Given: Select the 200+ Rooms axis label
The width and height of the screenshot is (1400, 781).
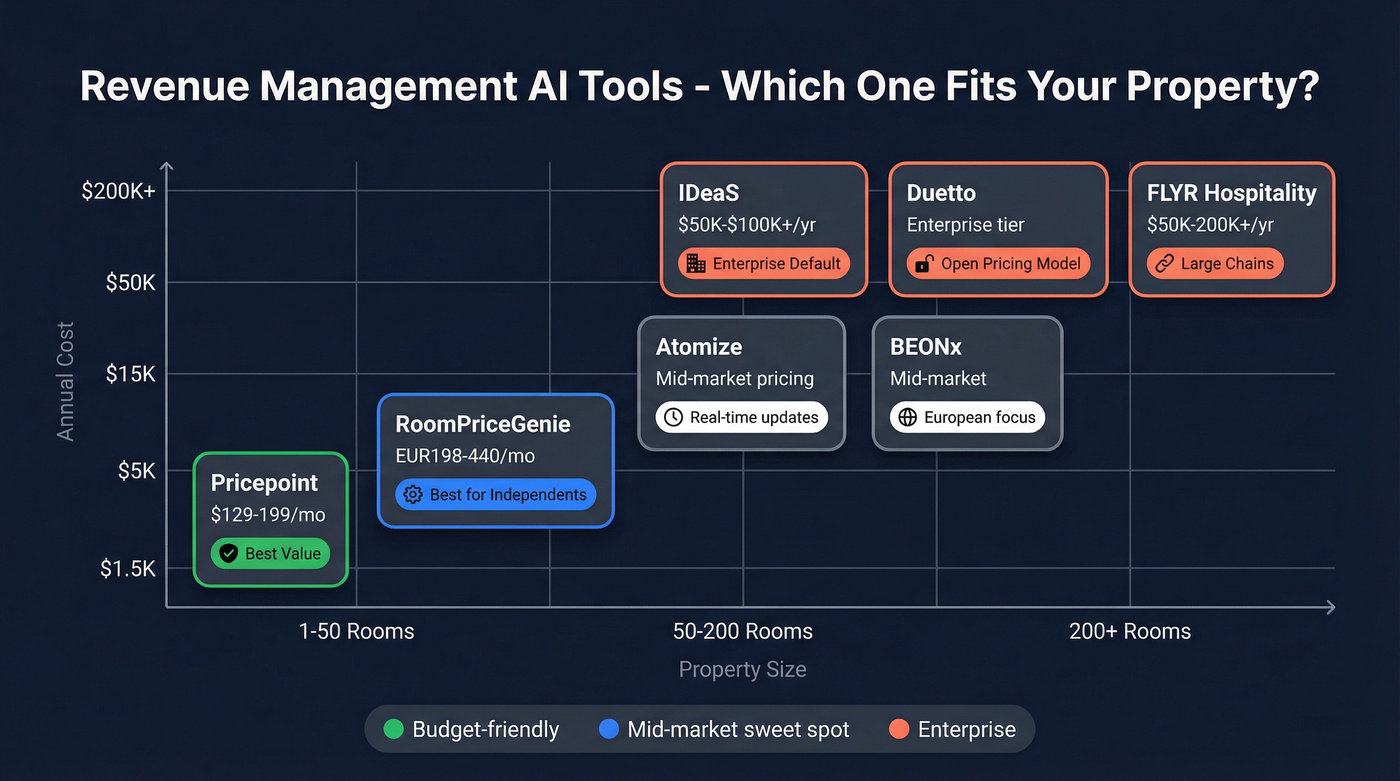Looking at the screenshot, I should 1130,631.
